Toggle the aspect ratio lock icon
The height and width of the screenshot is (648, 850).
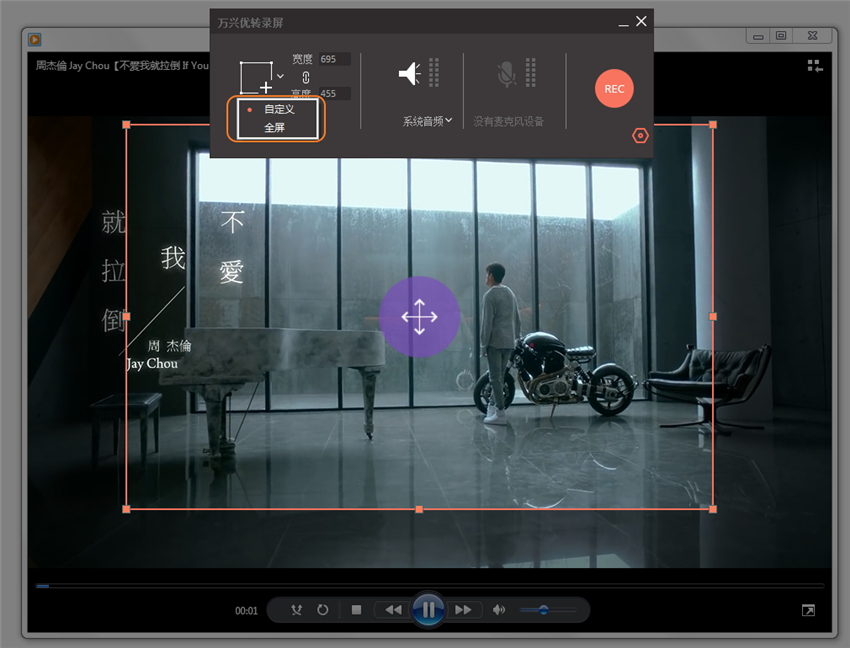(306, 77)
